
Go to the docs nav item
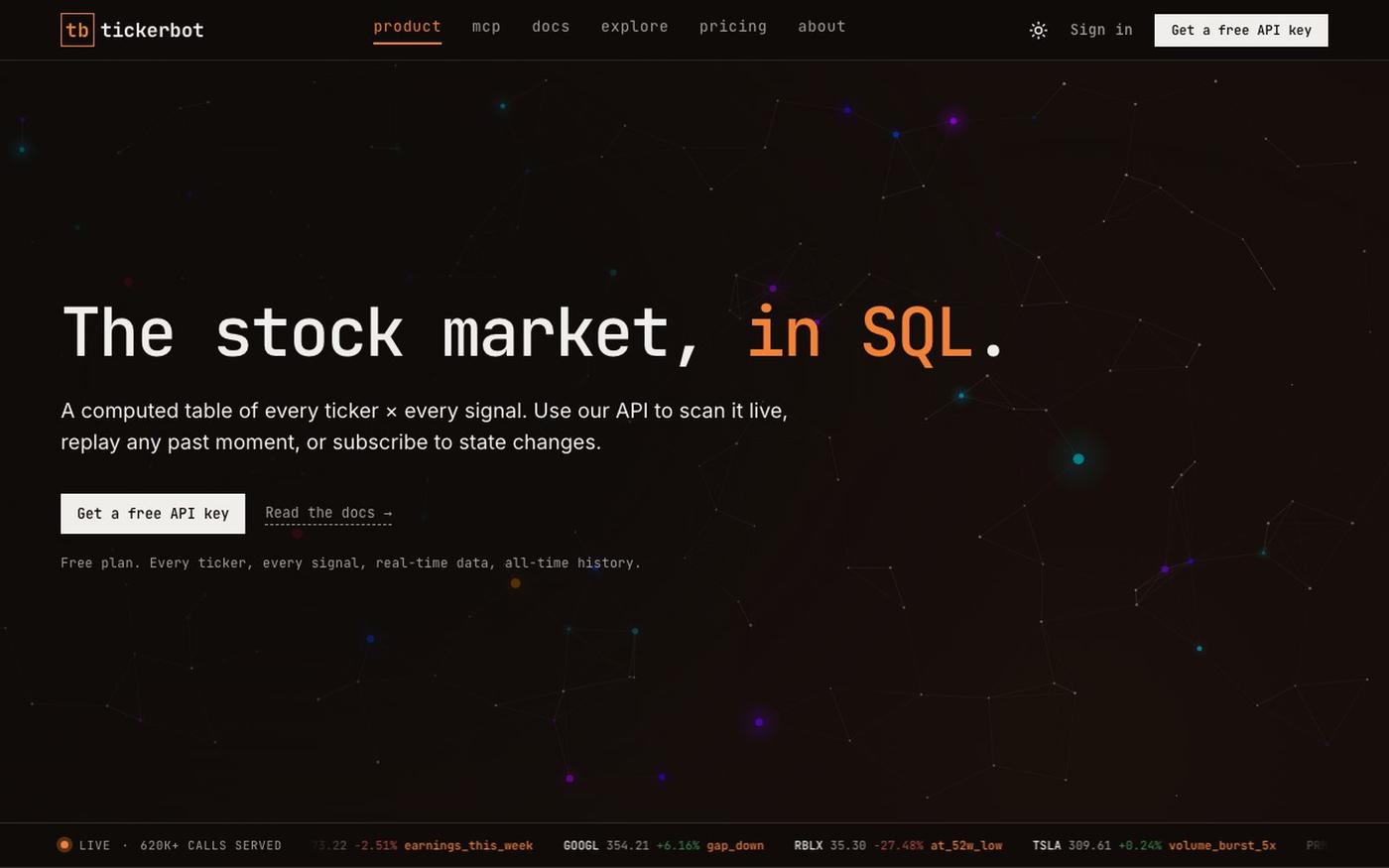551,27
